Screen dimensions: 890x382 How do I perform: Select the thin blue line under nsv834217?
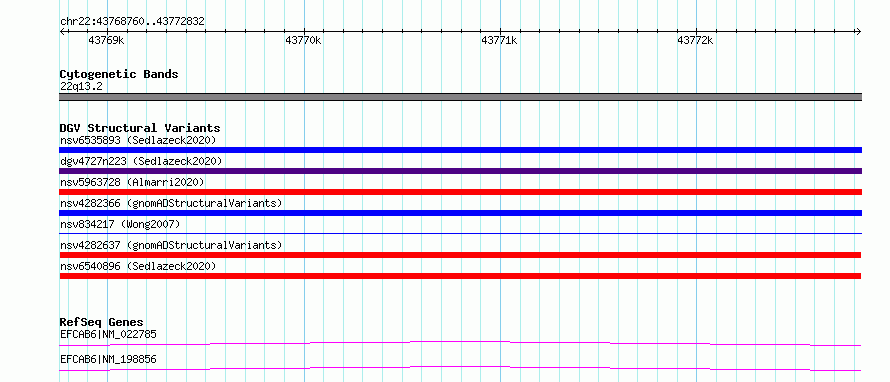[x=460, y=233]
